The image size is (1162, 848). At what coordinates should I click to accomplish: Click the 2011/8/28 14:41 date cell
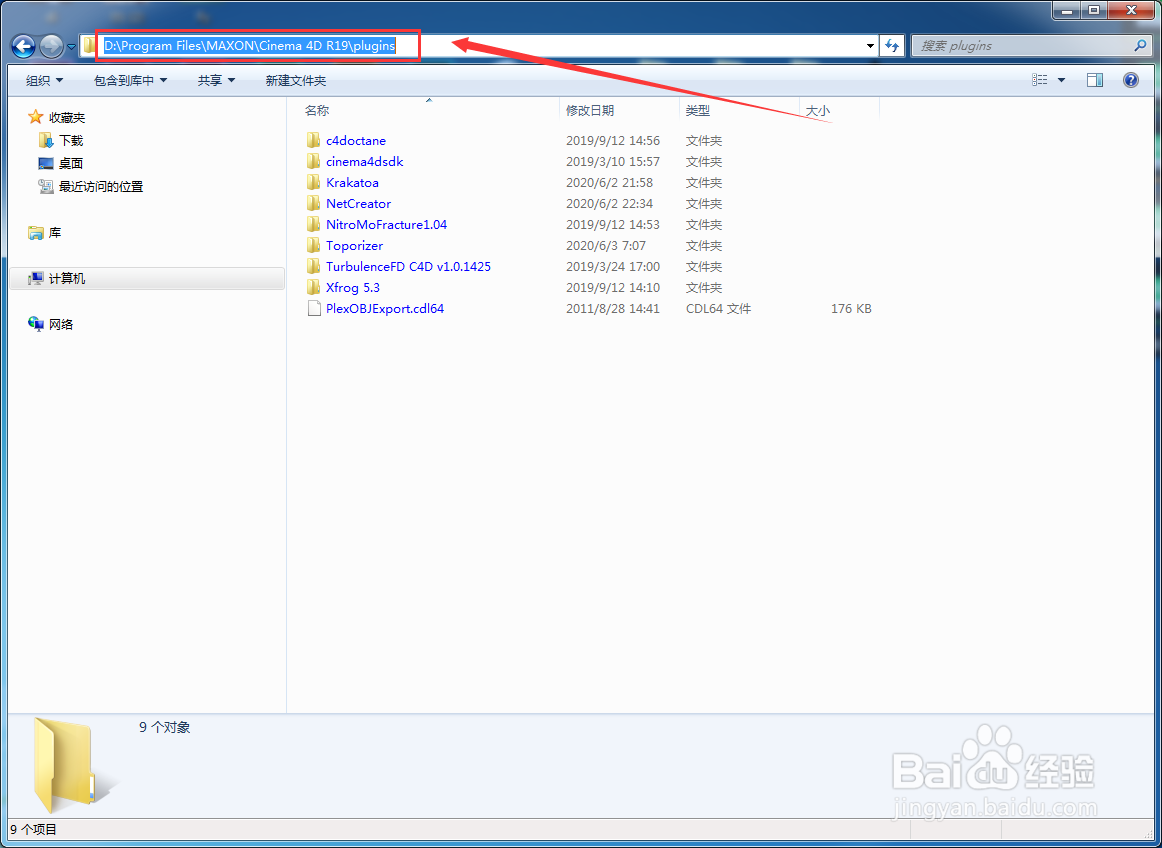point(613,308)
